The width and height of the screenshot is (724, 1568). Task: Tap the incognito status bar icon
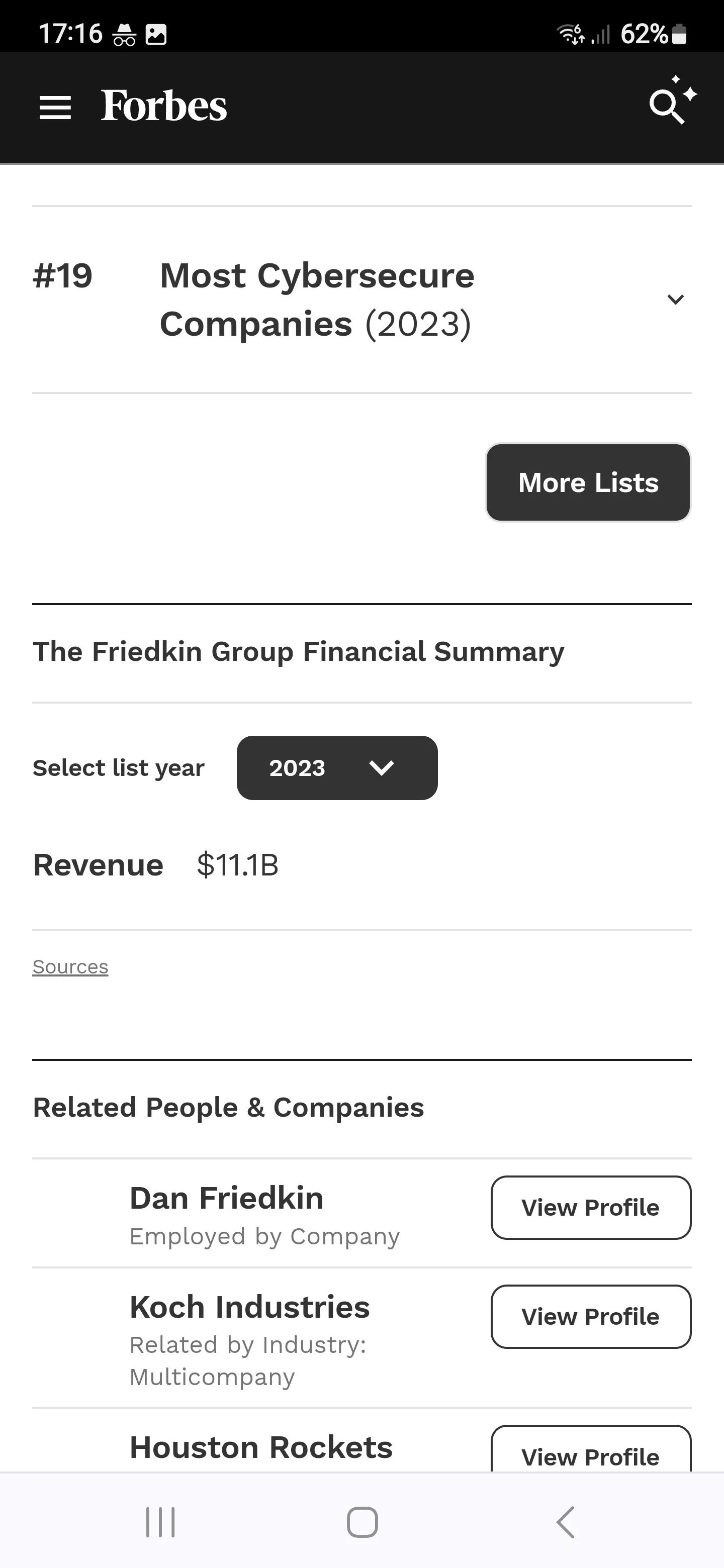point(124,35)
